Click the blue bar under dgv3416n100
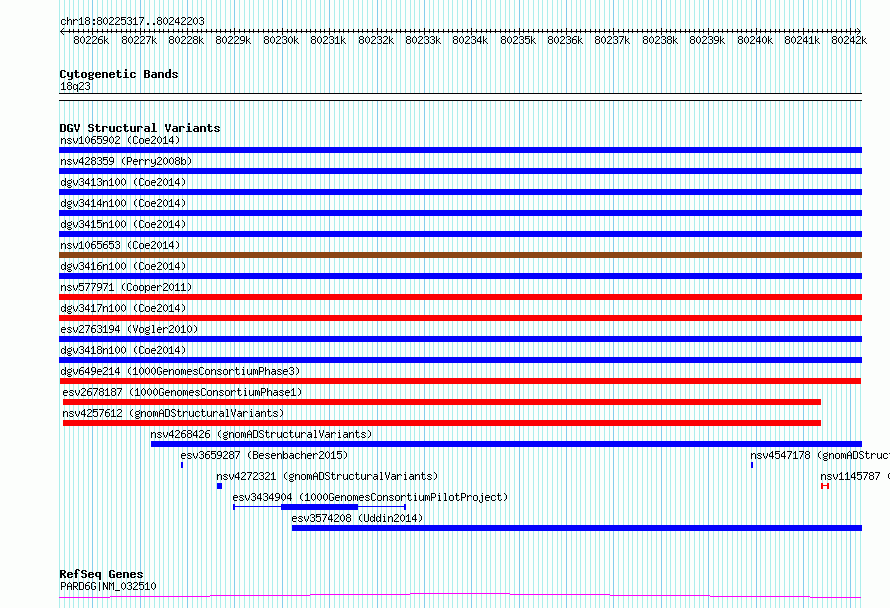890x608 pixels. click(460, 276)
